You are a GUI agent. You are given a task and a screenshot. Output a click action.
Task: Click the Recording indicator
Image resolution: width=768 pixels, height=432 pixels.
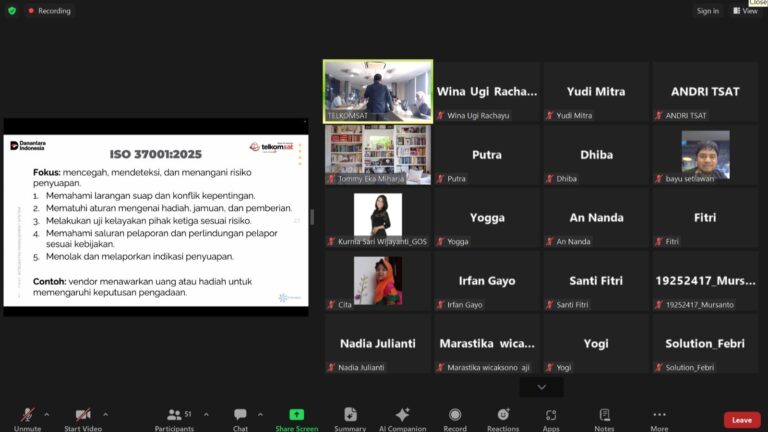tap(49, 10)
